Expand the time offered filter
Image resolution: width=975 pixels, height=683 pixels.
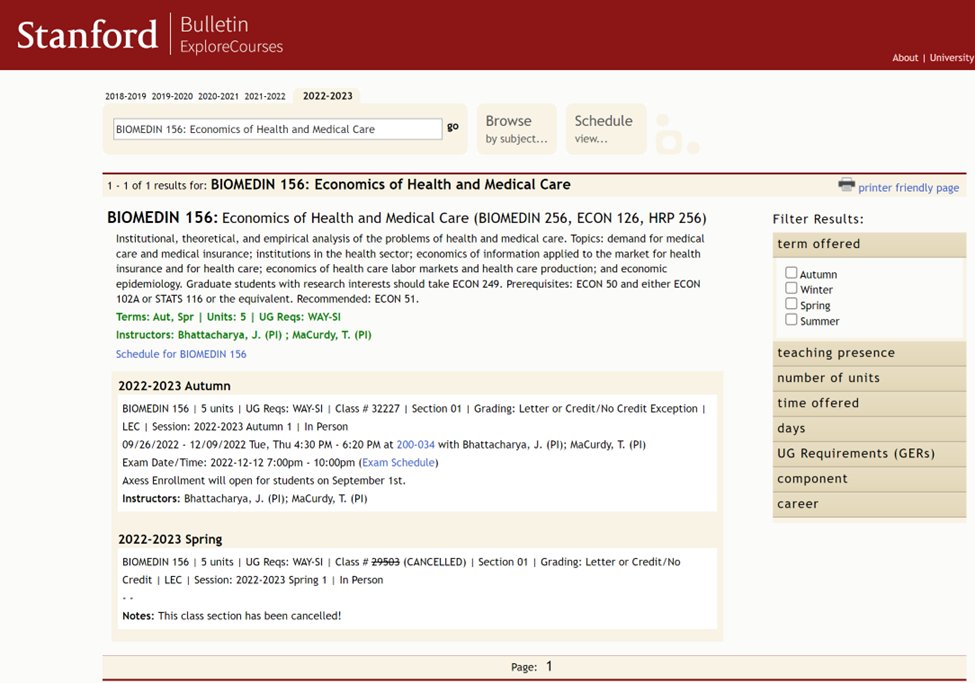point(869,403)
